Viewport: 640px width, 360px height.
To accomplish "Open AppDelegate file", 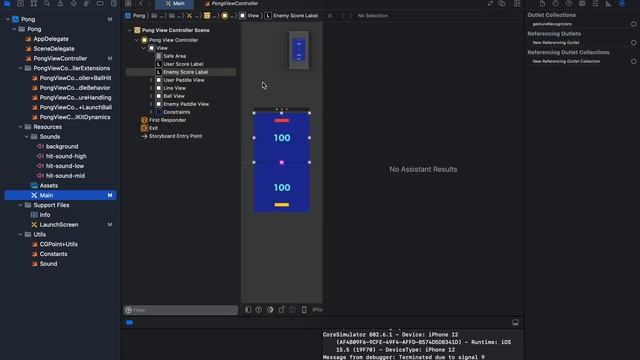I will [x=51, y=39].
